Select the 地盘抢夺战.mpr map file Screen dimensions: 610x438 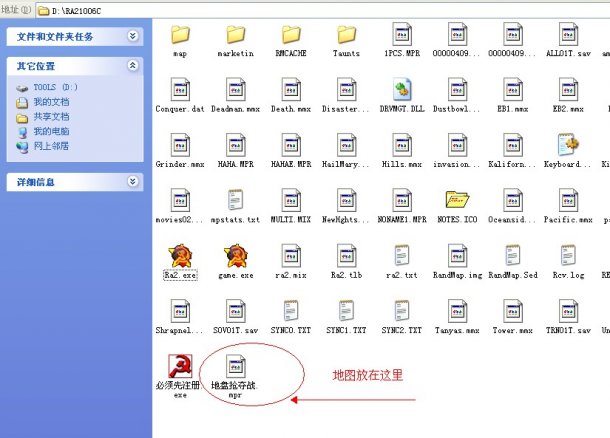pos(235,367)
